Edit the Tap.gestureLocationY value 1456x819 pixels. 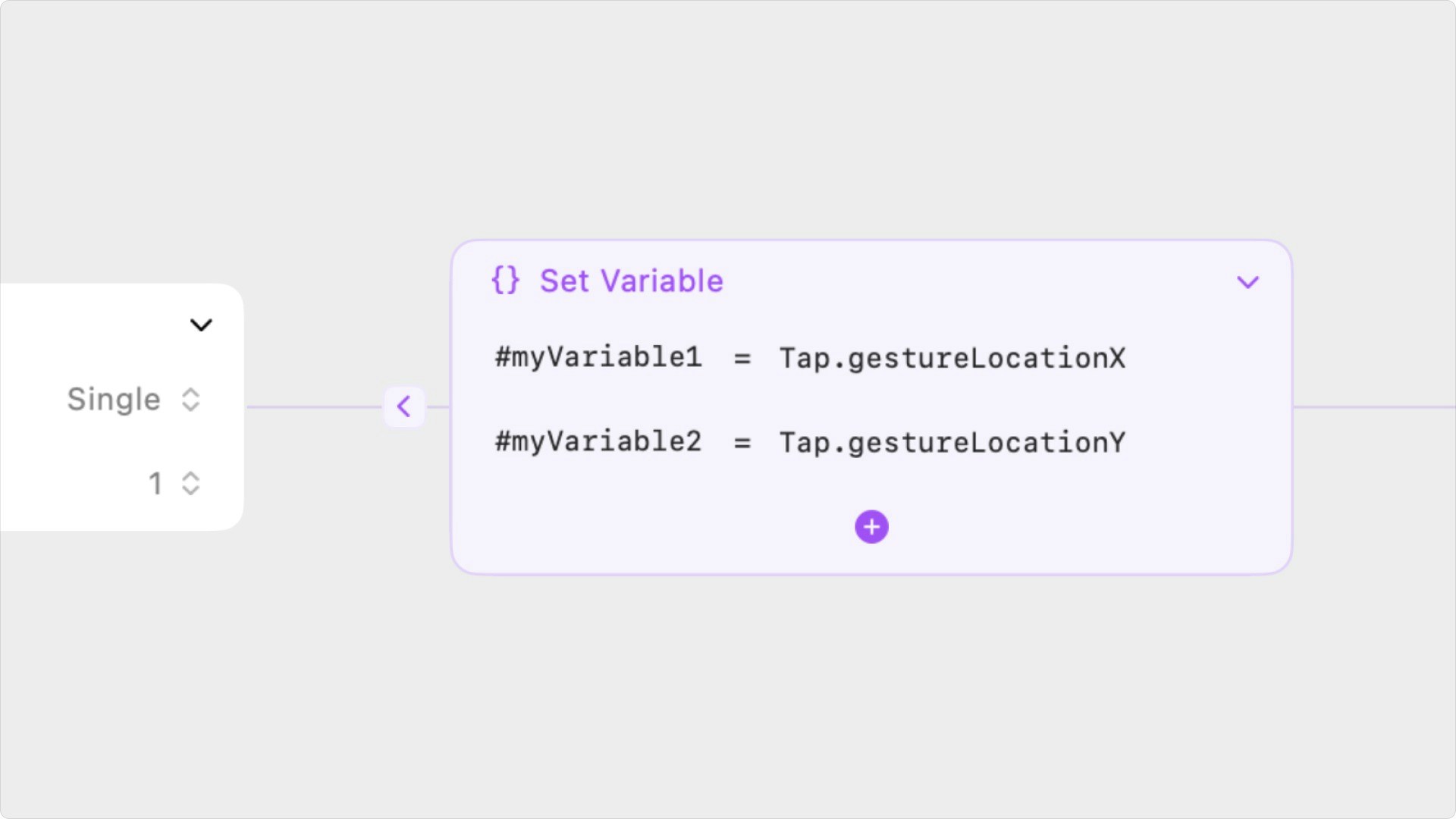pyautogui.click(x=952, y=442)
